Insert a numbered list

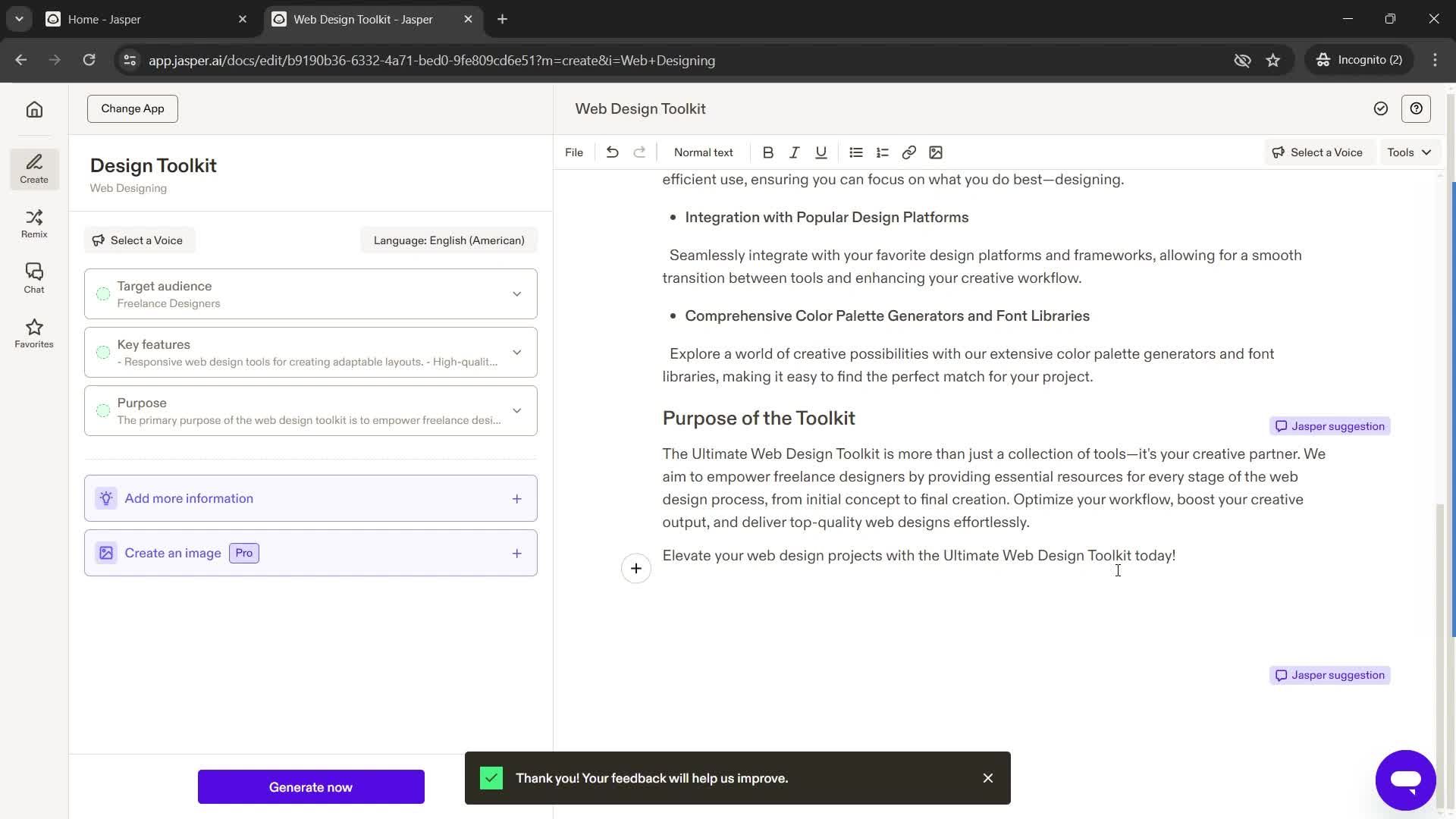(x=883, y=152)
